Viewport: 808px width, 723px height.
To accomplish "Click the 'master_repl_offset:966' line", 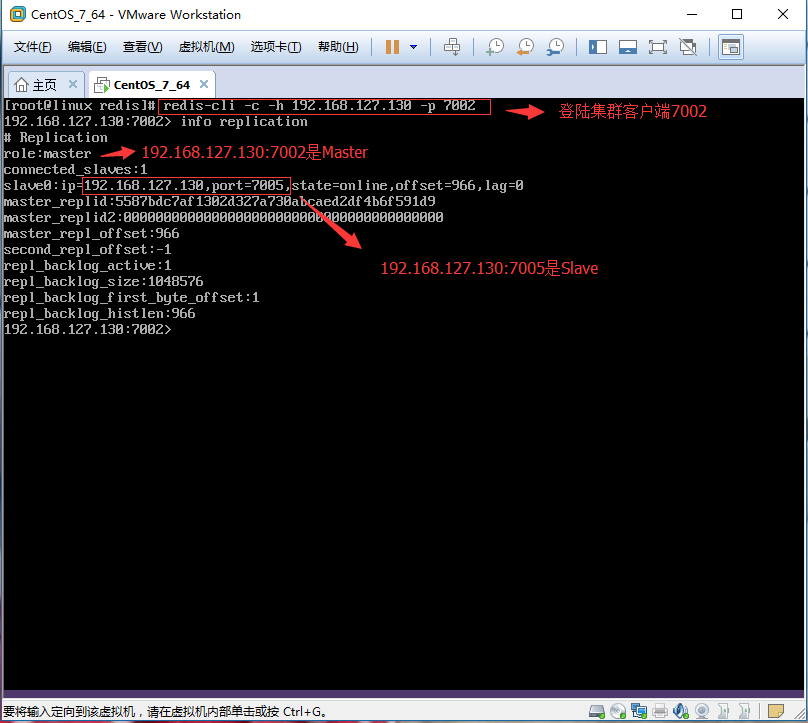I will pos(91,233).
